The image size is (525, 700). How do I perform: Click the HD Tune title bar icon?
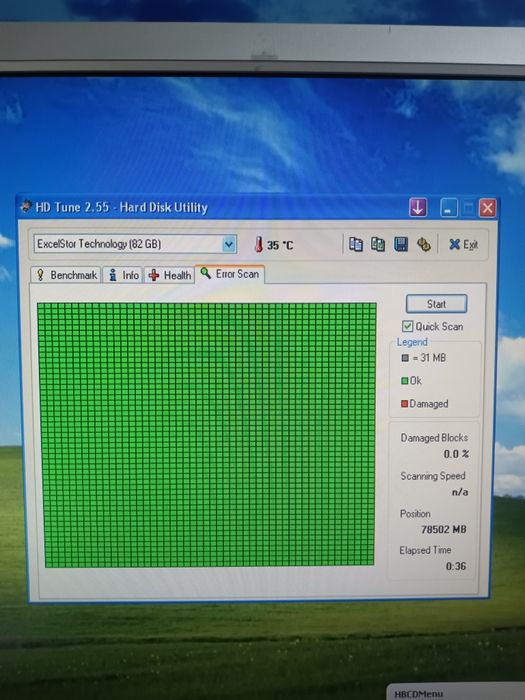(x=26, y=207)
